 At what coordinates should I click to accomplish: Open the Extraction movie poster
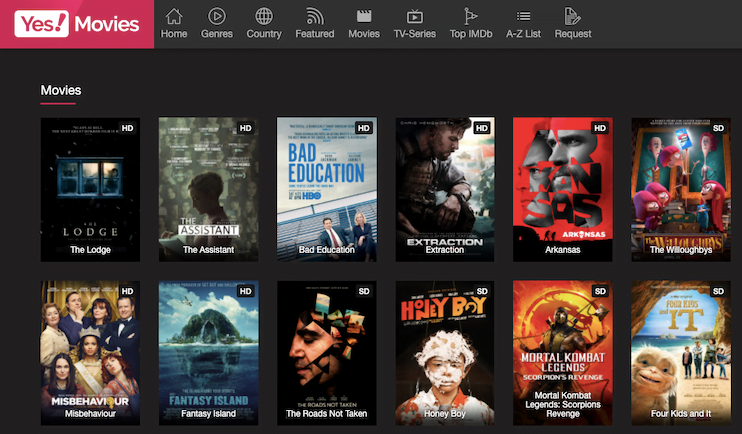(445, 189)
